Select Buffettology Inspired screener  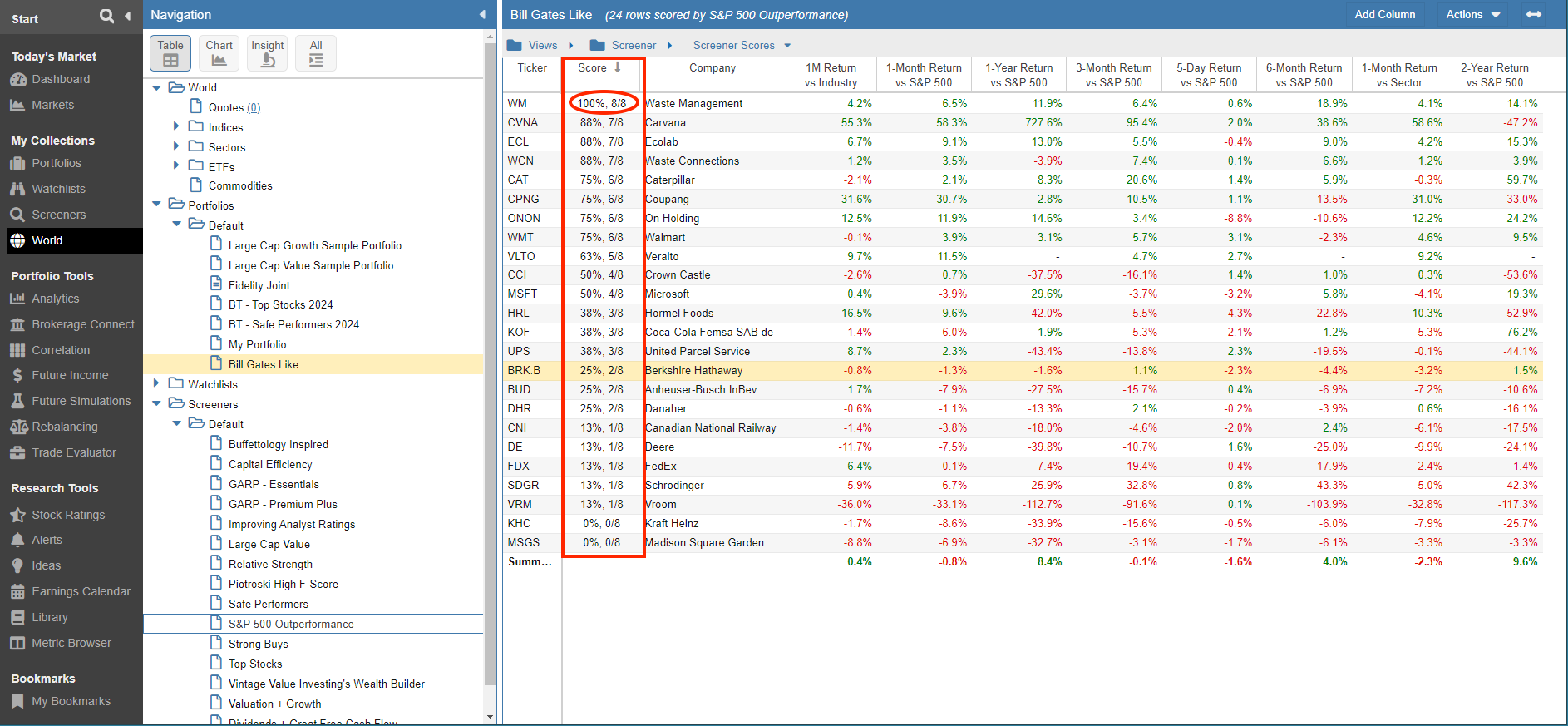click(x=279, y=444)
